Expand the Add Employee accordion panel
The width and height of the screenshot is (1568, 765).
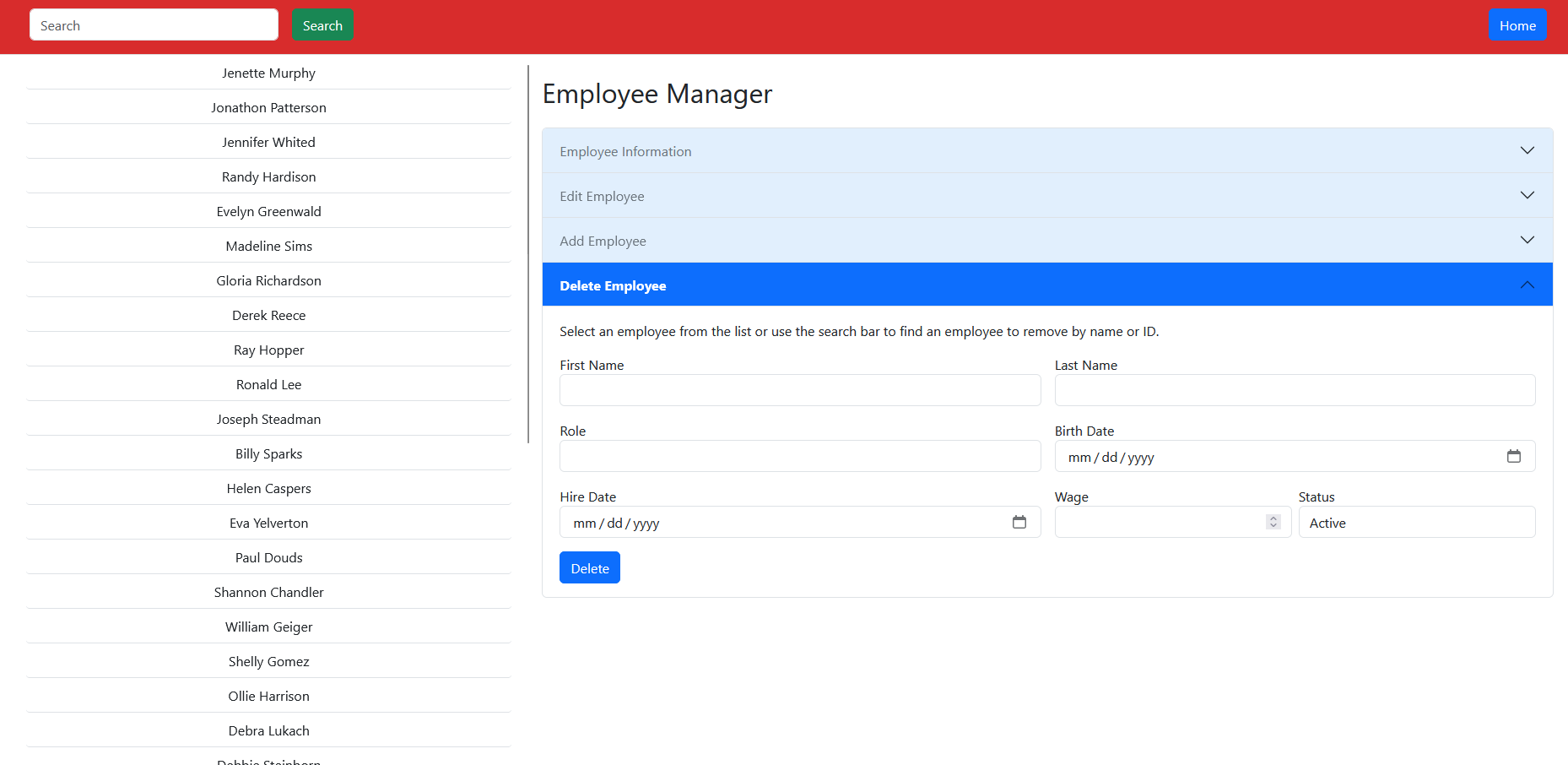[x=1046, y=241]
